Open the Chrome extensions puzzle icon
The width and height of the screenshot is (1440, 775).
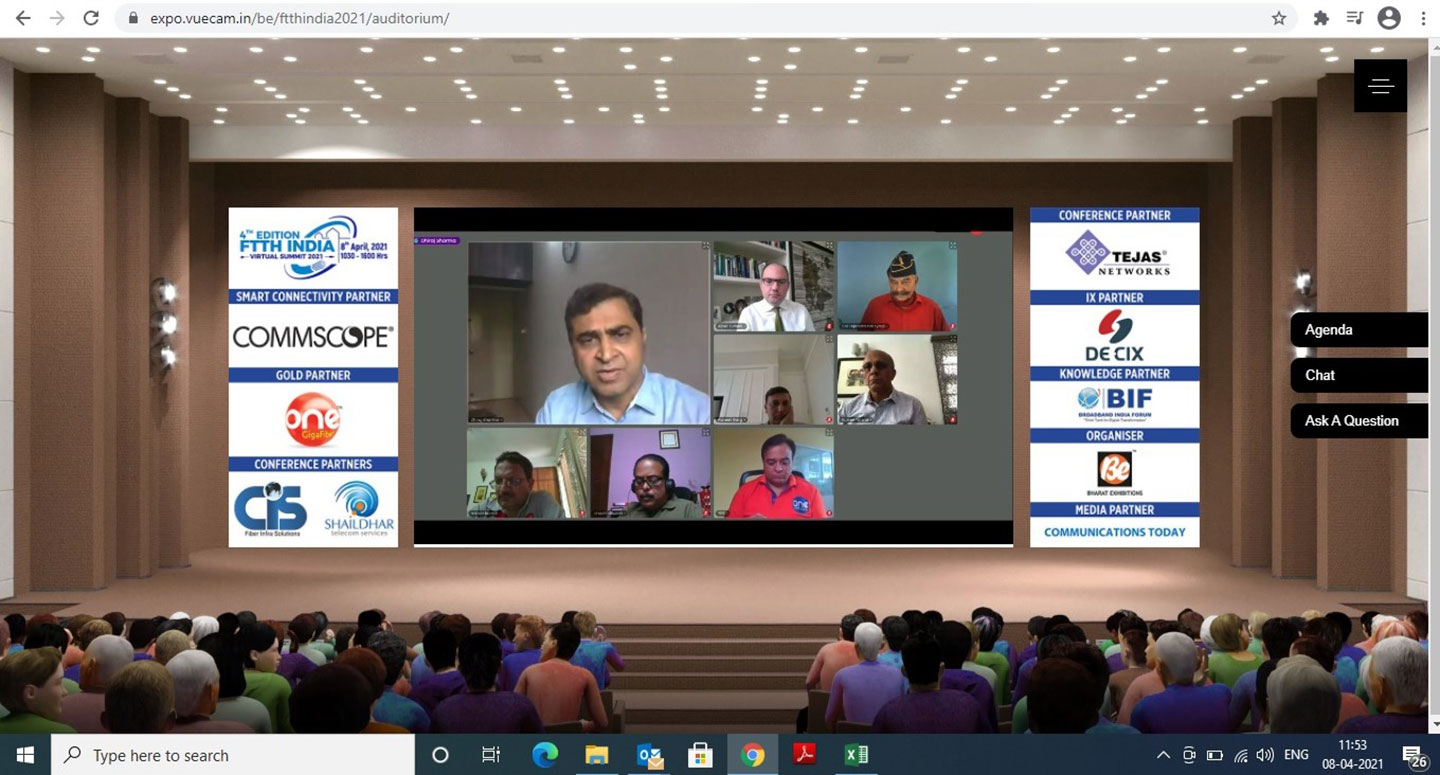click(1321, 18)
